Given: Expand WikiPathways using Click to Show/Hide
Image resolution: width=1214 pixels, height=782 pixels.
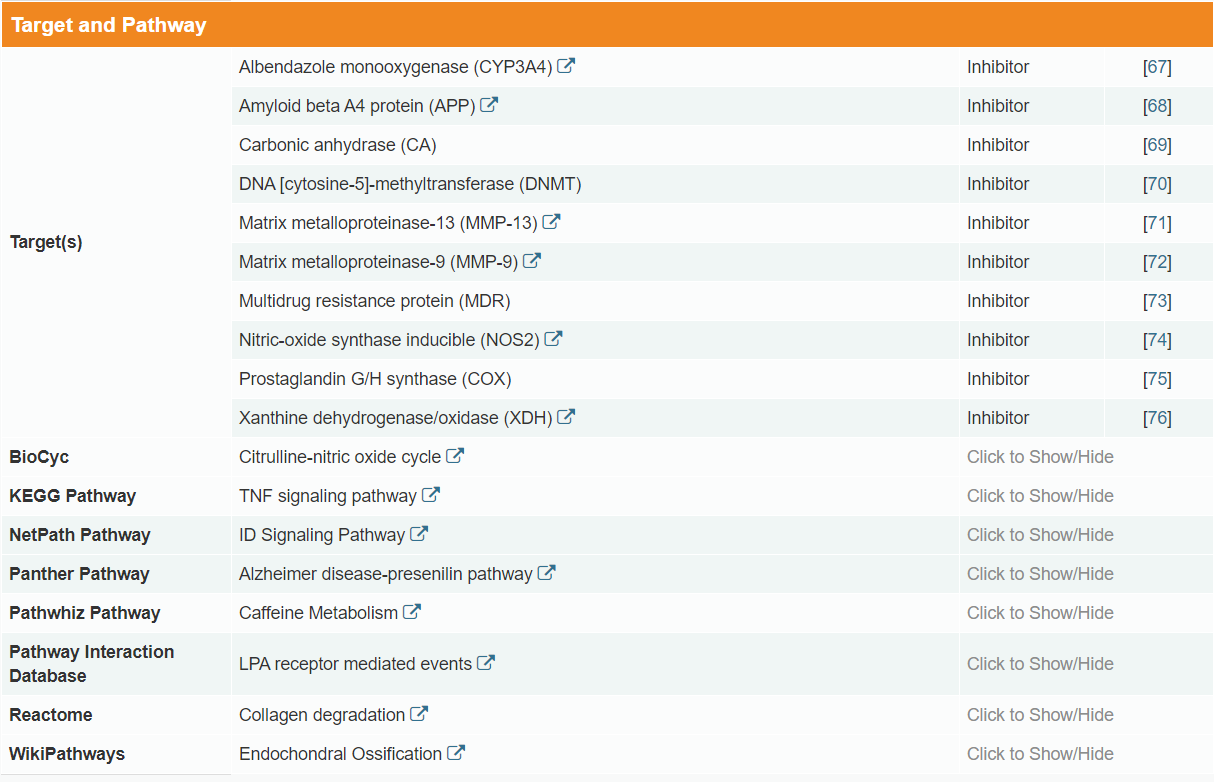Looking at the screenshot, I should [x=1040, y=754].
